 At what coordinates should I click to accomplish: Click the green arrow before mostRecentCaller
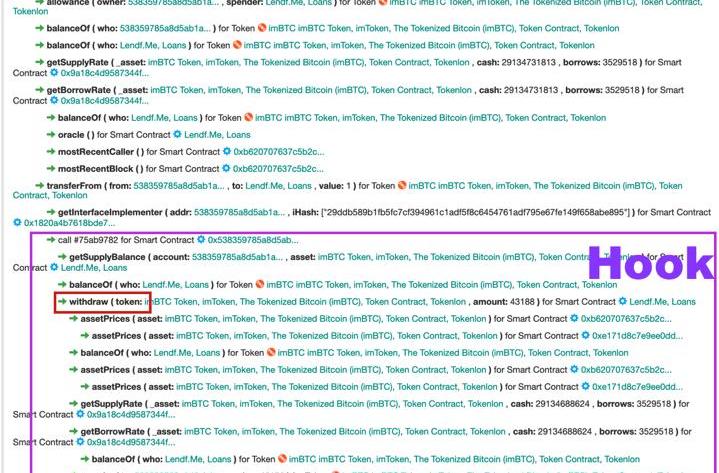pos(50,152)
